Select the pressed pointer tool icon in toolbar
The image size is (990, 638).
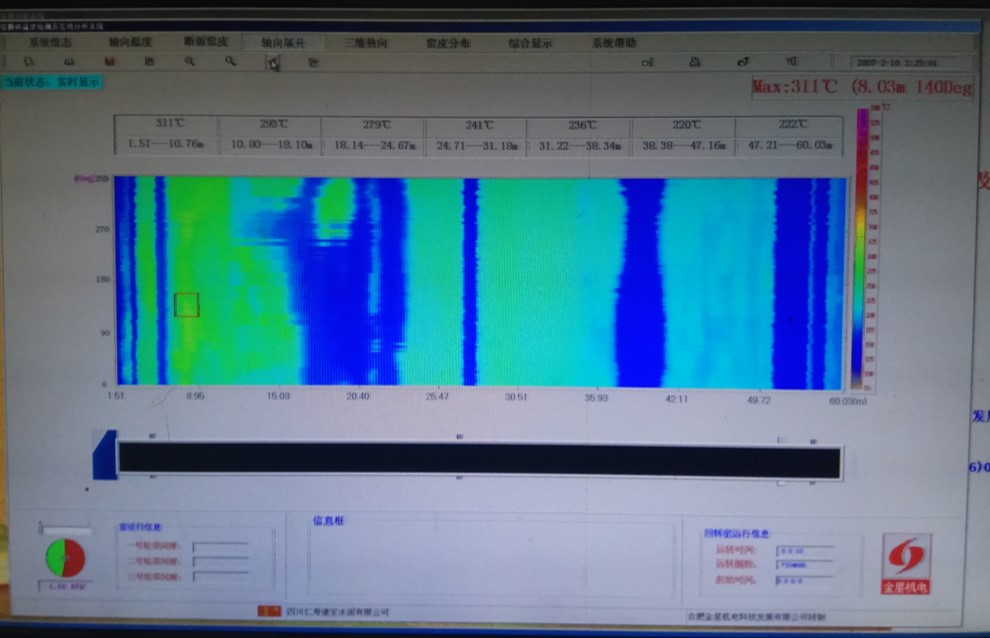272,63
